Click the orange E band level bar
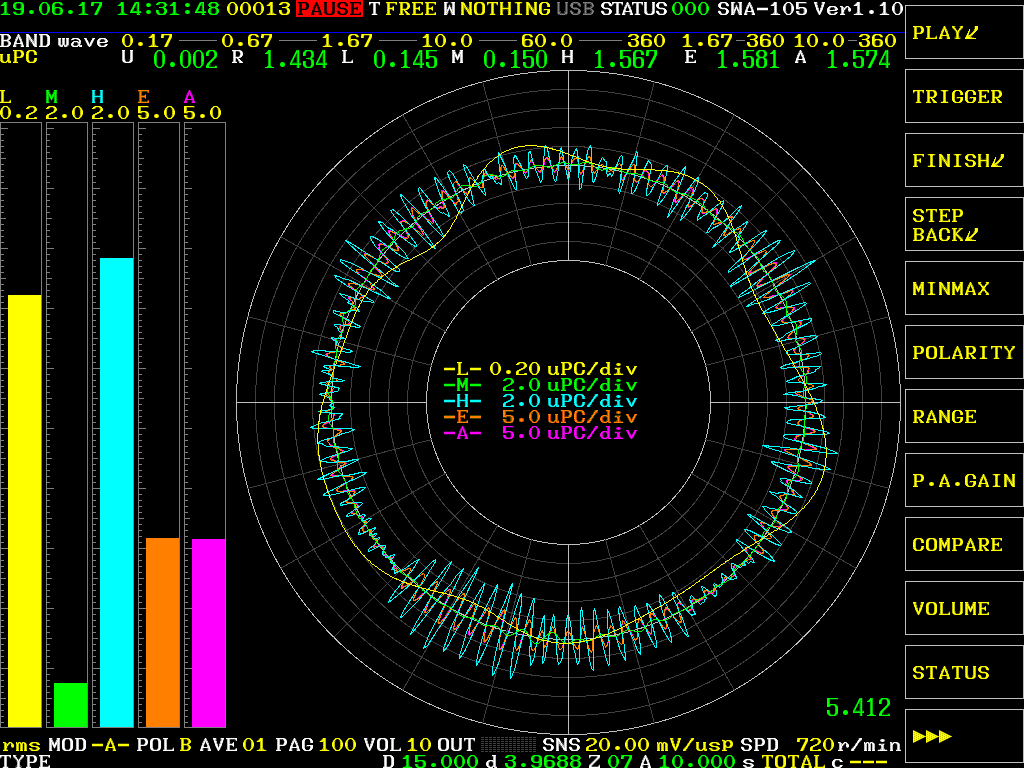Viewport: 1024px width, 768px height. click(163, 632)
